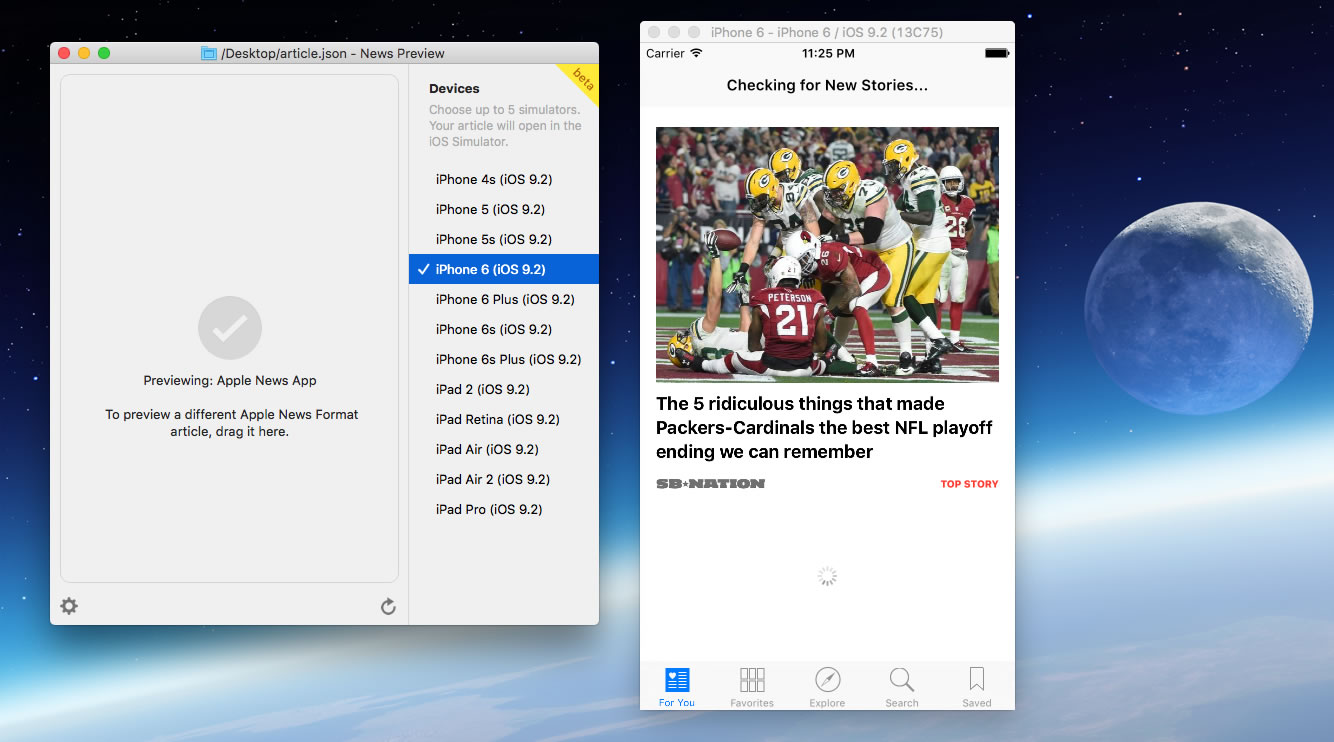
Task: Click the article.json folder icon in title bar
Action: pos(209,53)
